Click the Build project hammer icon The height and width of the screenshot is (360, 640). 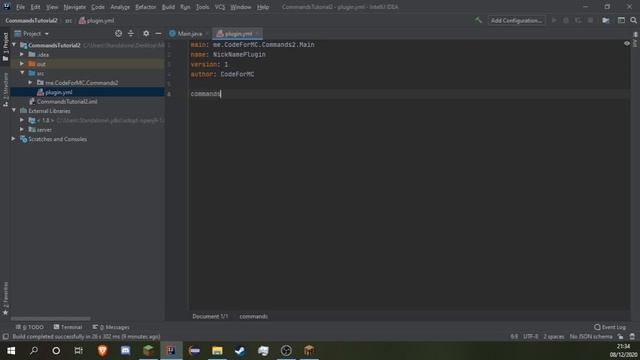pos(478,20)
